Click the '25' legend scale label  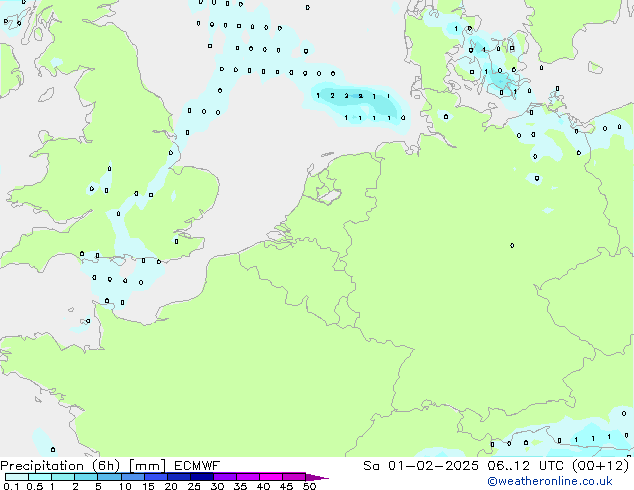tap(194, 486)
